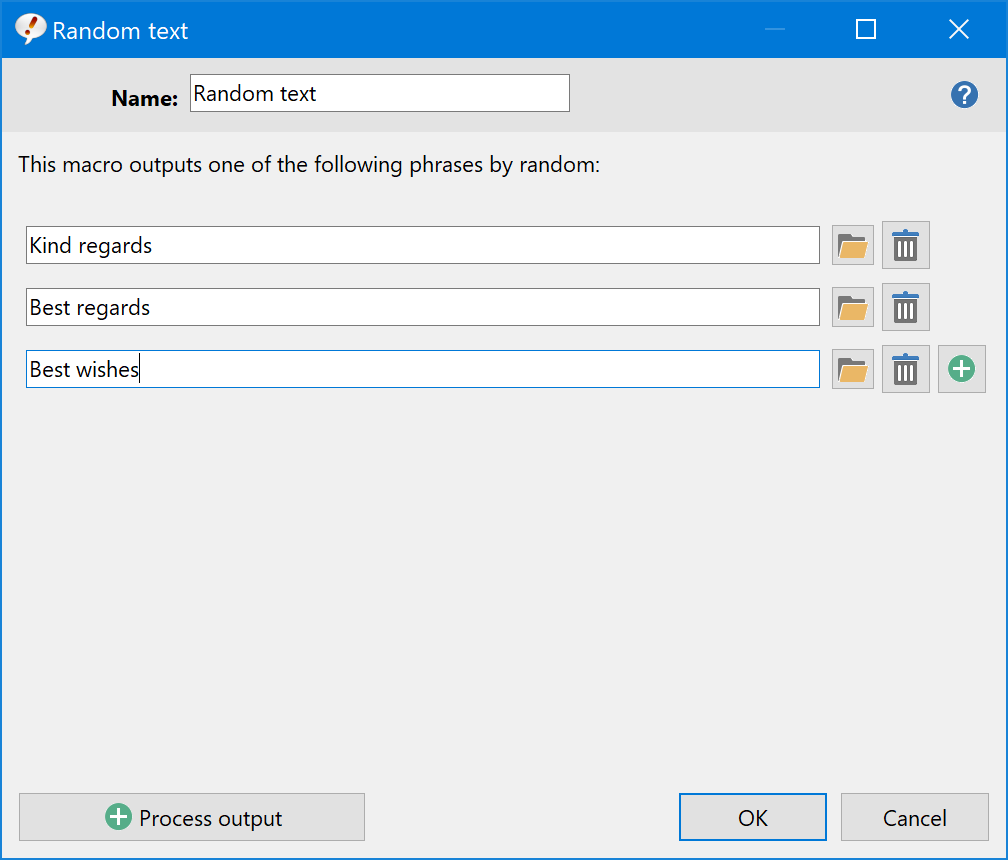Image resolution: width=1008 pixels, height=860 pixels.
Task: Delete the Best regards phrase
Action: [x=905, y=307]
